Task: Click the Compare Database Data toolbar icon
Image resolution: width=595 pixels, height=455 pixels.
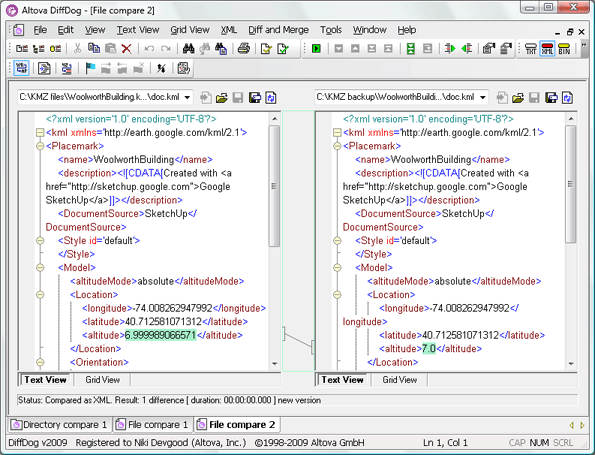Action: click(x=55, y=49)
